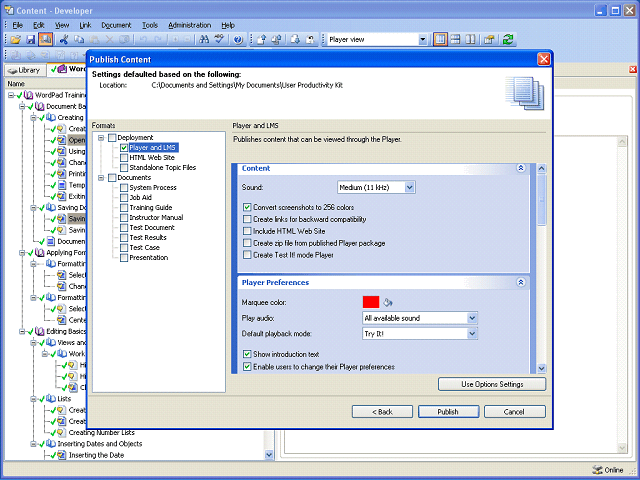The width and height of the screenshot is (640, 480).
Task: Collapse the Player Preferences section chevron
Action: (521, 282)
